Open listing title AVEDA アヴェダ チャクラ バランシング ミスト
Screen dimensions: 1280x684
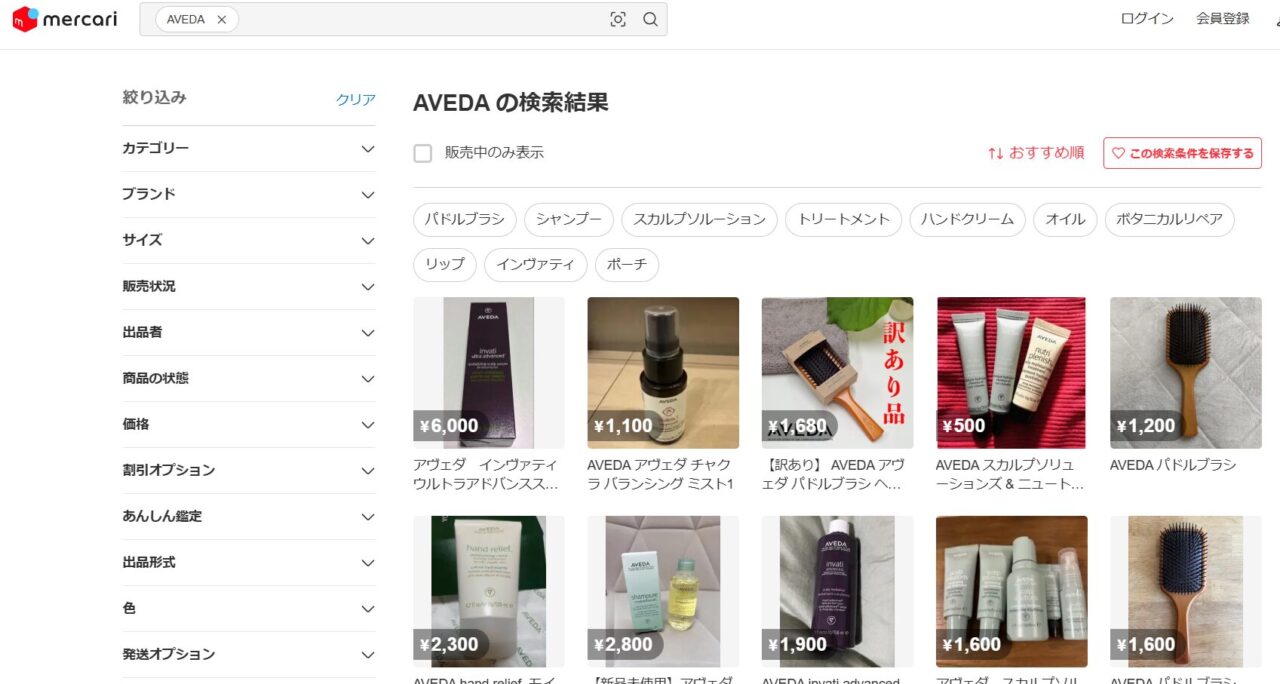[x=661, y=474]
